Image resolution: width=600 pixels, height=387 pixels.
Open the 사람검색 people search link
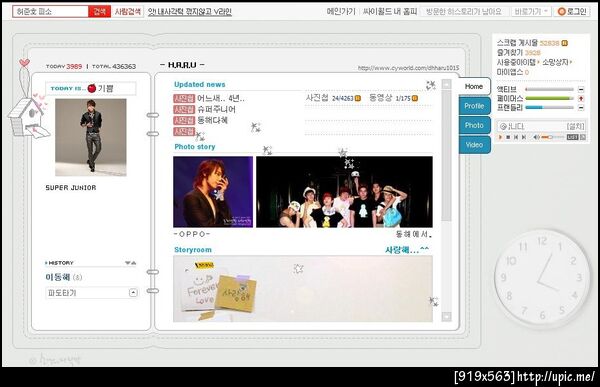[127, 11]
